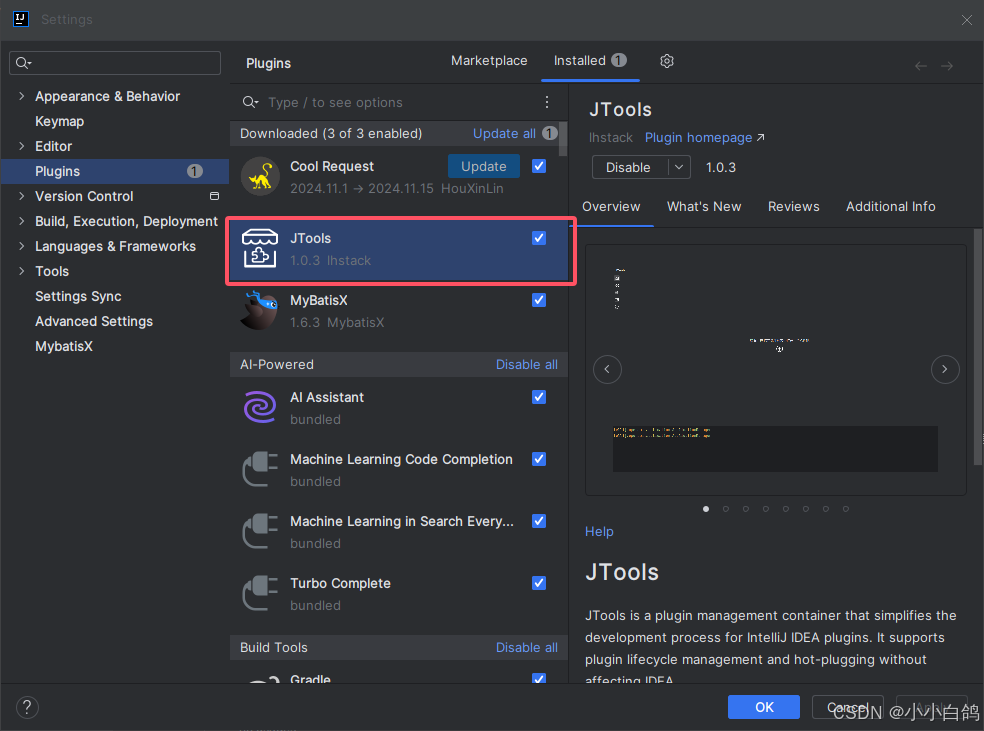
Task: Toggle the Turbo Complete checkbox
Action: pyautogui.click(x=538, y=583)
